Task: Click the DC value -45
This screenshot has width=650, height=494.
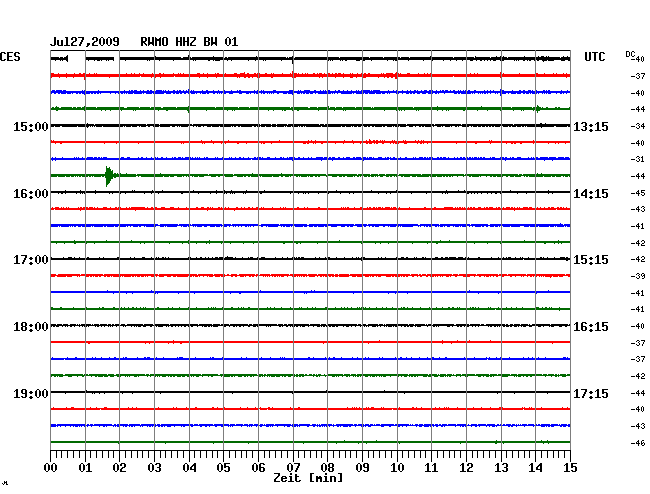Action: [x=638, y=193]
